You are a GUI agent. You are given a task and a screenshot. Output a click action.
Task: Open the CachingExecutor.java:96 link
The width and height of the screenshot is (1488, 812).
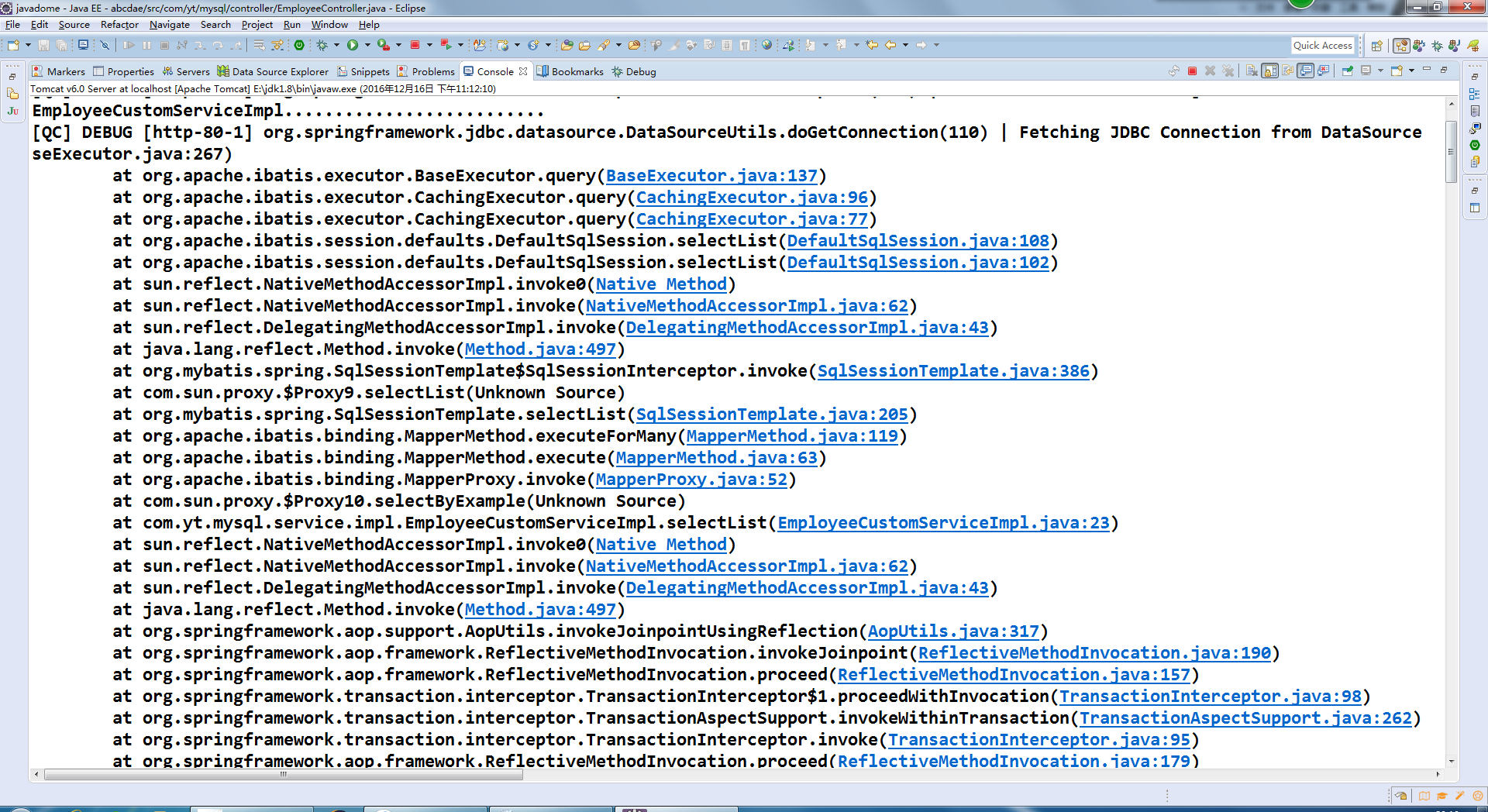752,198
